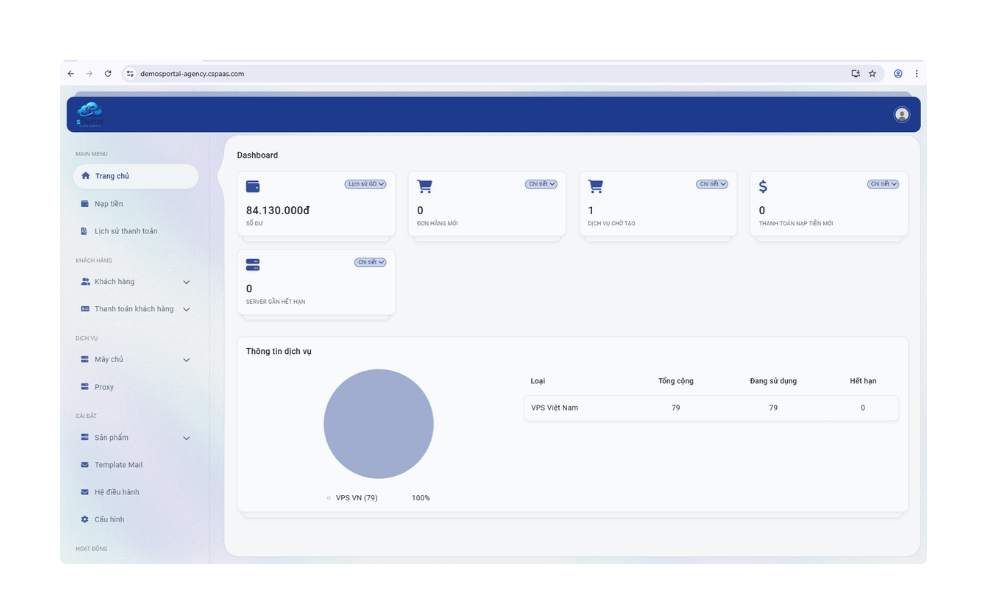Expand the Sản phẩm menu chevron
Image resolution: width=1000 pixels, height=600 pixels.
[186, 438]
